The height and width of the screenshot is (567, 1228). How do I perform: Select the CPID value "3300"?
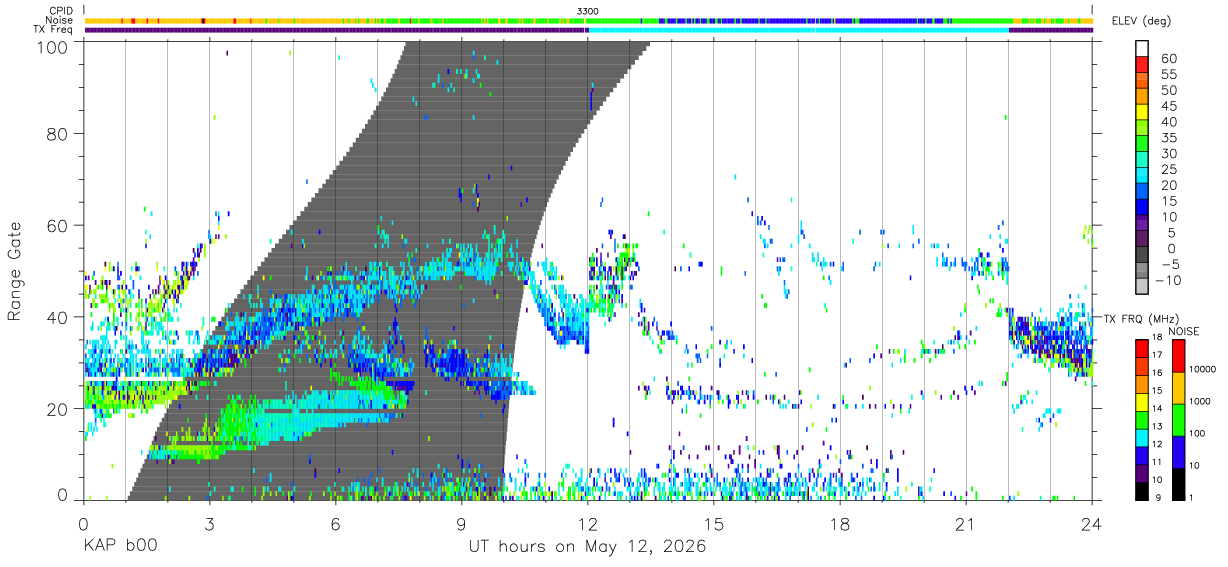click(x=588, y=10)
